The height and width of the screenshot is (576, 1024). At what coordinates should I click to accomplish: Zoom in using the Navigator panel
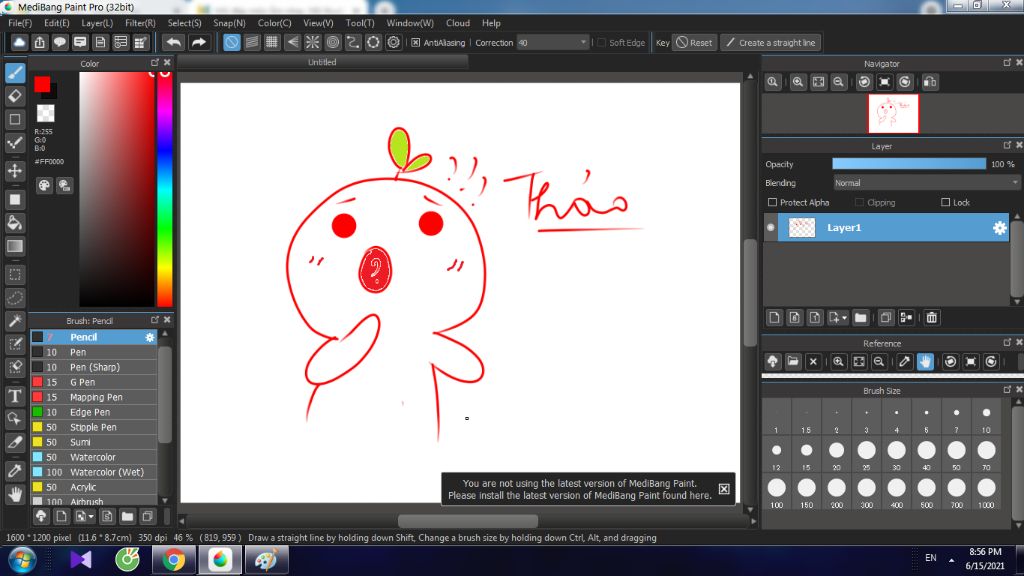(797, 82)
